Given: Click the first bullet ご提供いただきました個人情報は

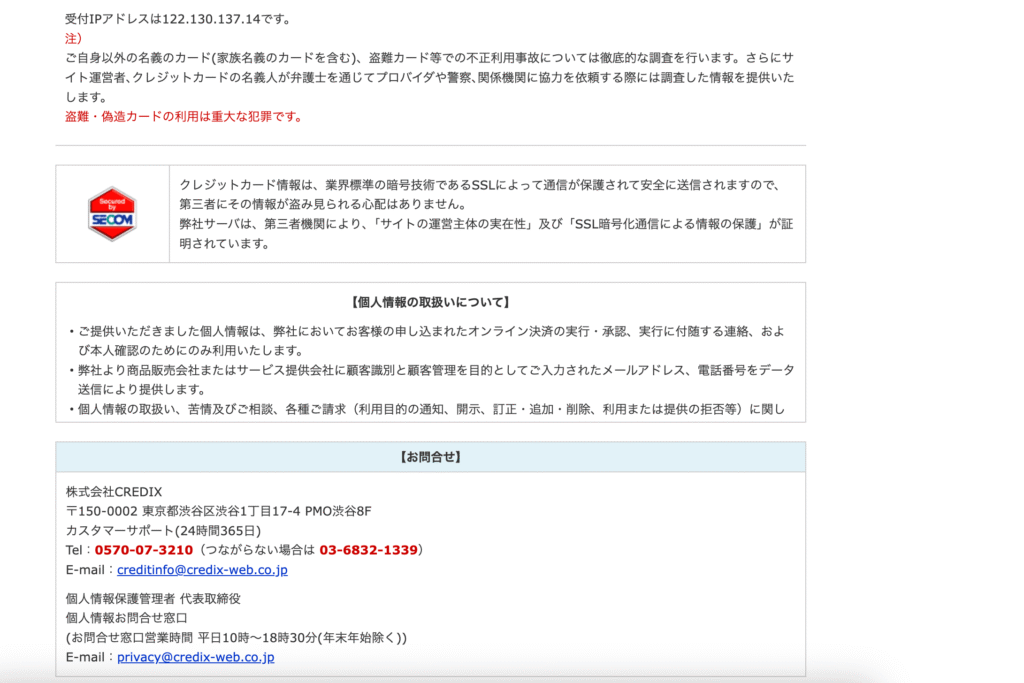Looking at the screenshot, I should coord(431,341).
